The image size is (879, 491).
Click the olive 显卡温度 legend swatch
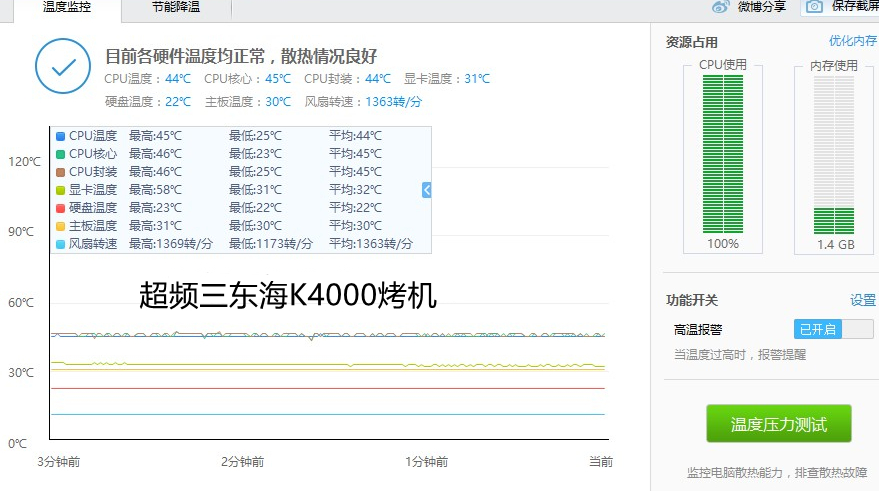[x=61, y=190]
